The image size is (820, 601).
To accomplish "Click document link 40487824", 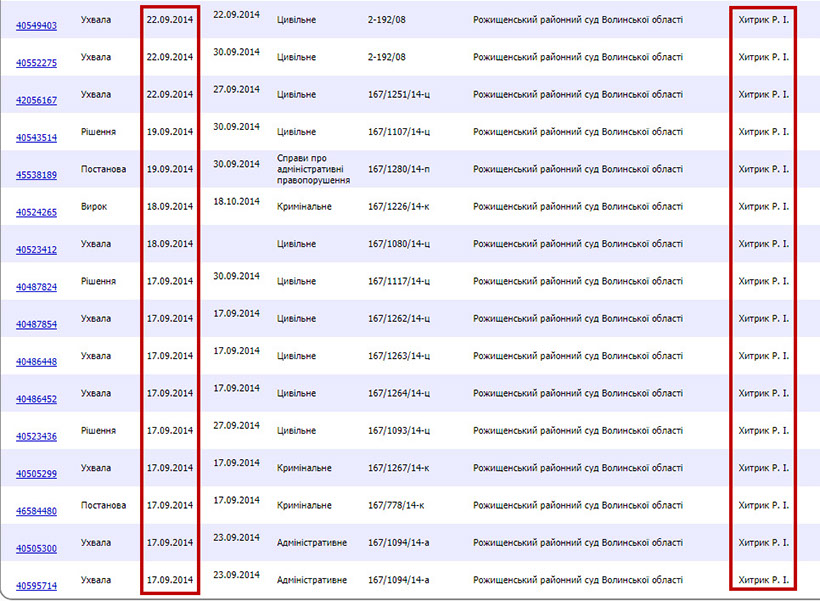I will point(36,287).
